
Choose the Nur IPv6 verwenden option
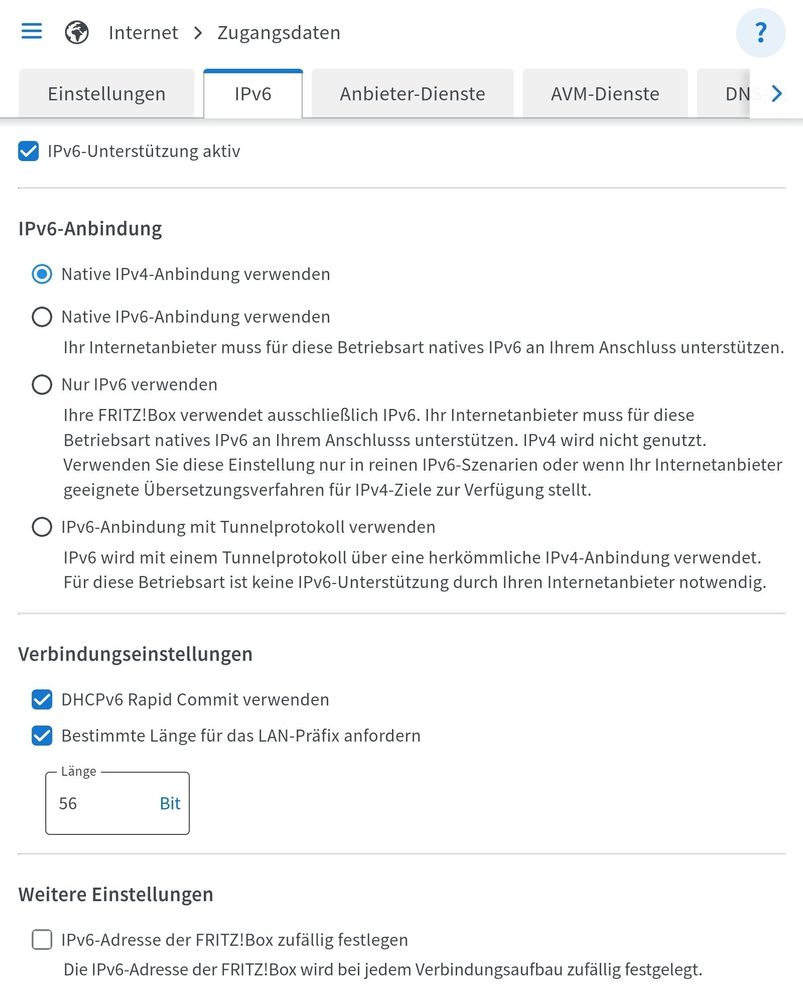pyautogui.click(x=42, y=385)
